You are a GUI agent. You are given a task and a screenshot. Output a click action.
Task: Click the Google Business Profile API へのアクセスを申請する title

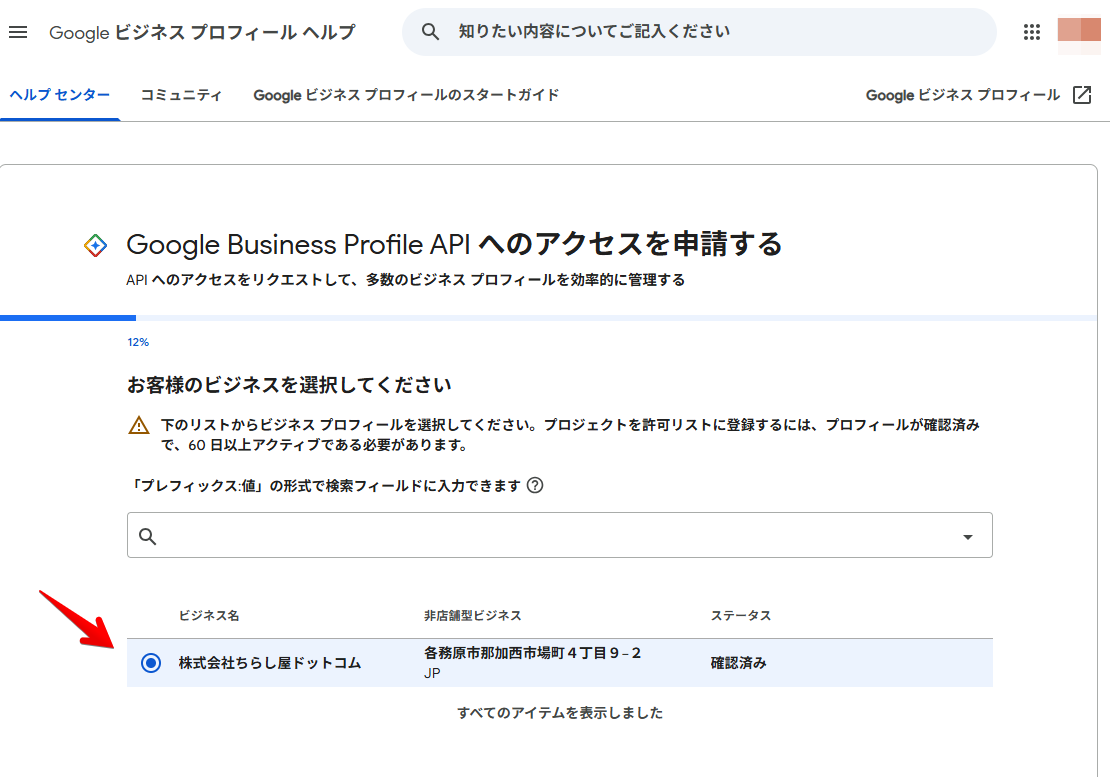coord(454,244)
